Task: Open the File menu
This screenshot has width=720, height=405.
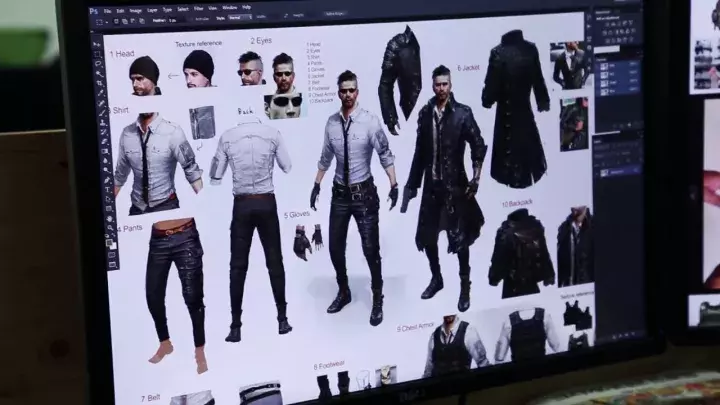Action: point(107,11)
